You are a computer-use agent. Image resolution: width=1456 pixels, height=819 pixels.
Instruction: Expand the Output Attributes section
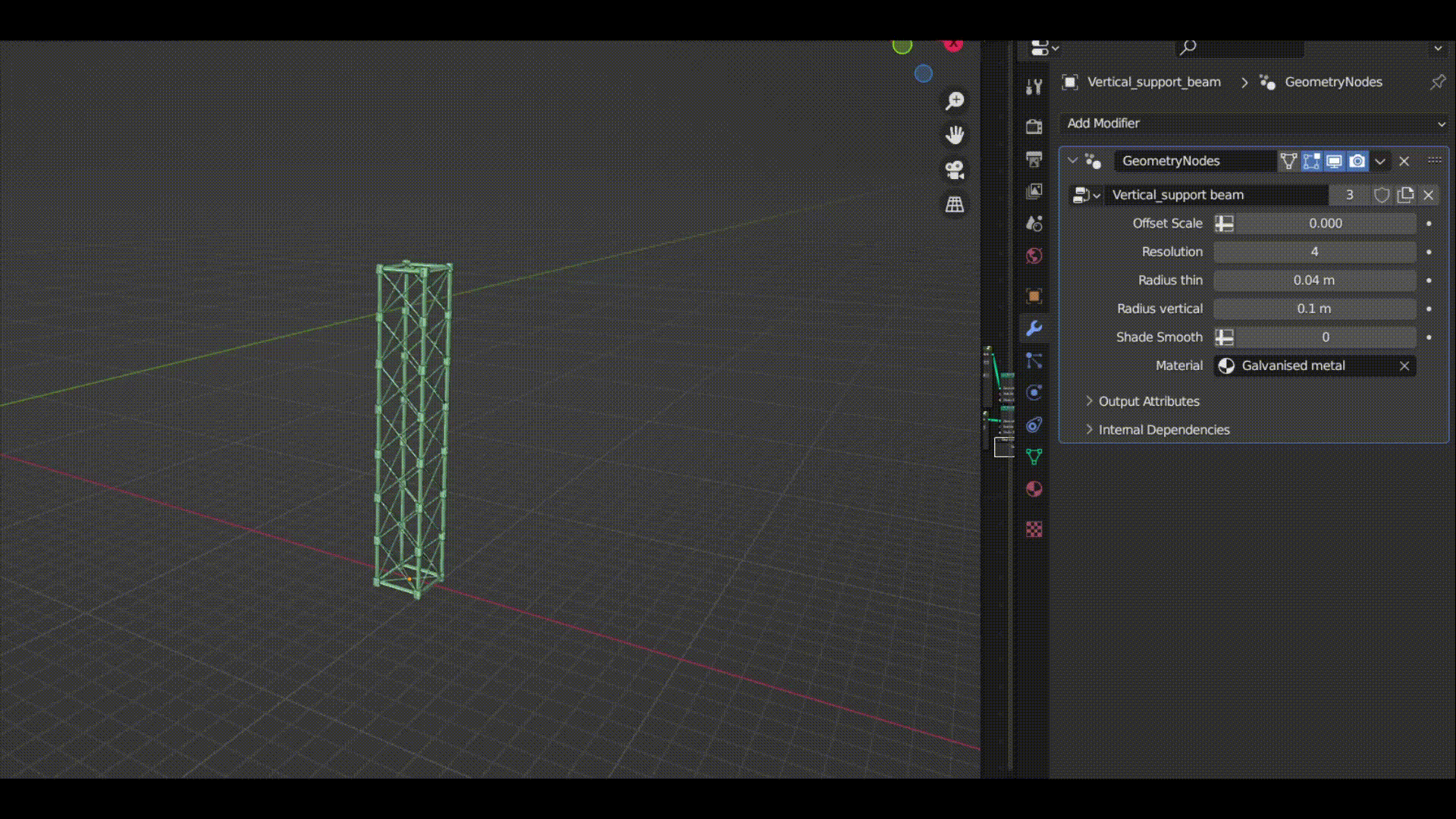[1149, 401]
